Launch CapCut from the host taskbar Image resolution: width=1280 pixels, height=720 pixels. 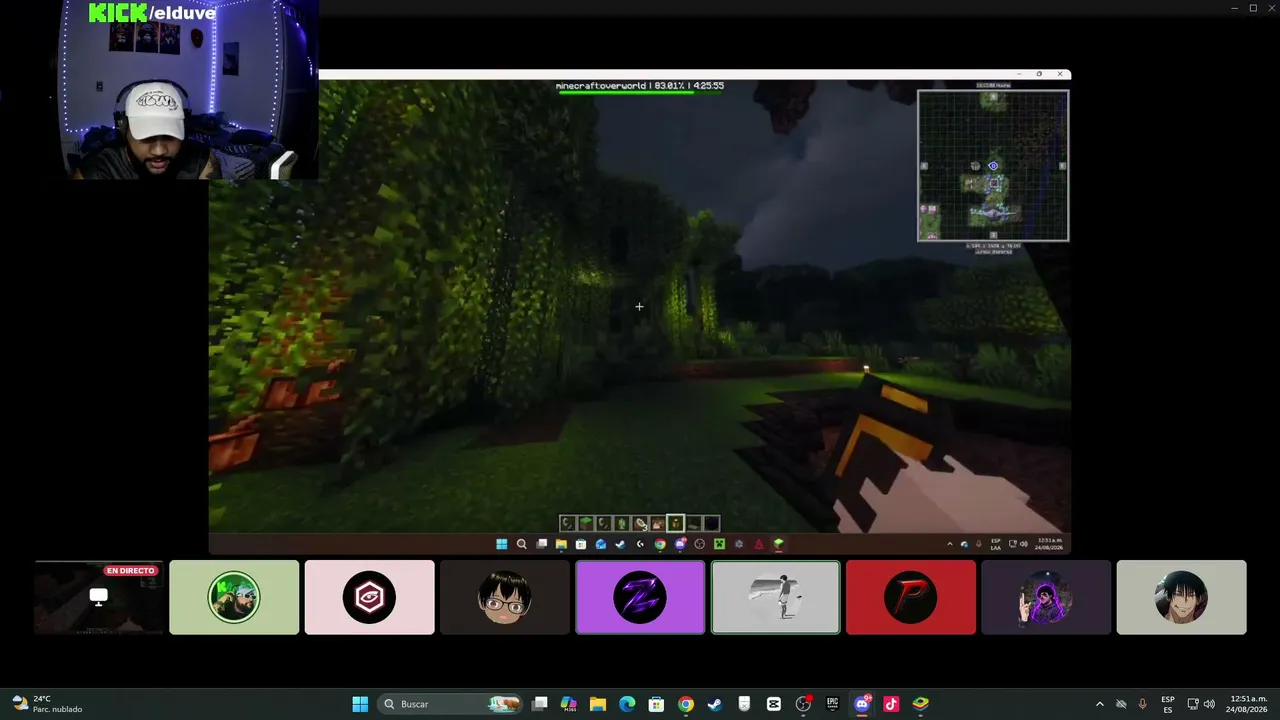[x=773, y=704]
